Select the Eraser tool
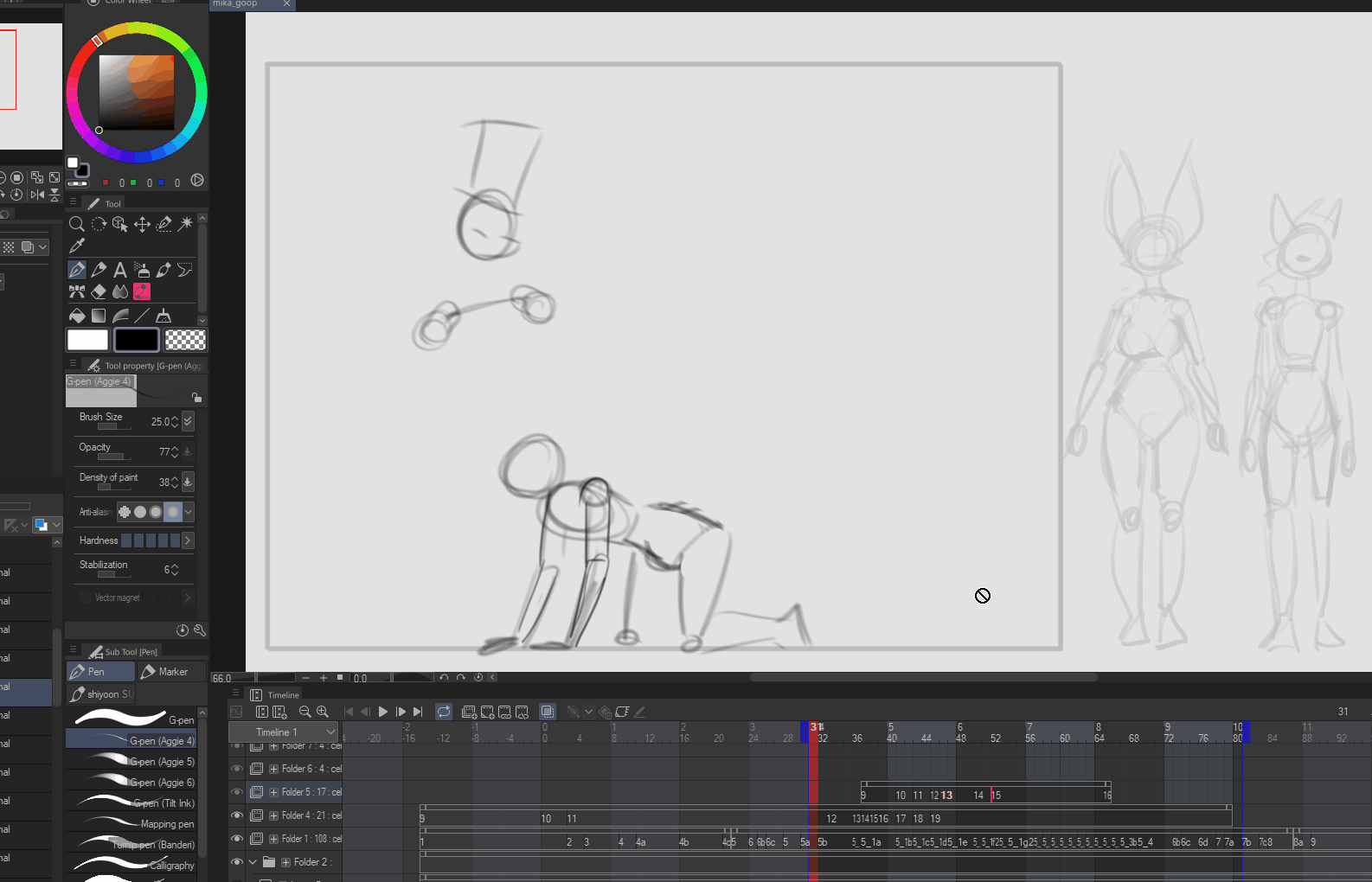Screen dimensions: 1372x882 coord(99,291)
